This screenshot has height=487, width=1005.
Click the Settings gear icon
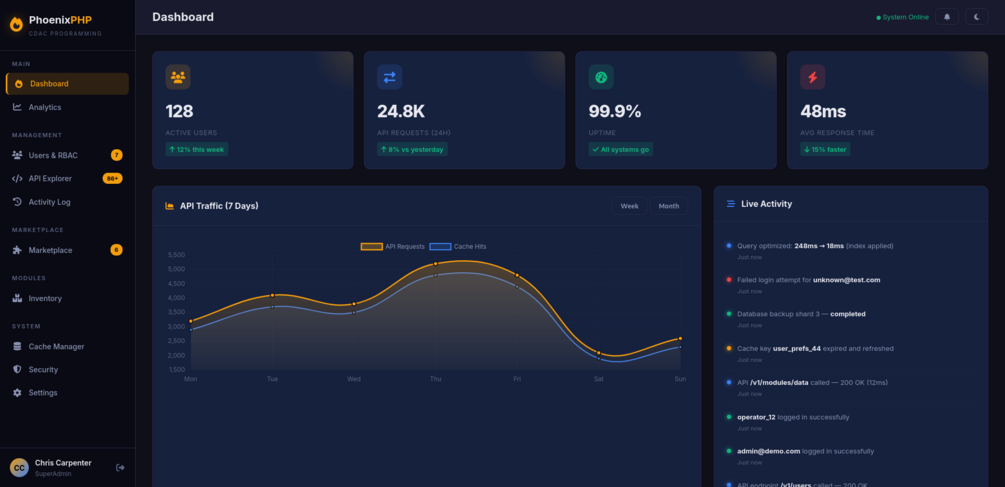click(17, 392)
